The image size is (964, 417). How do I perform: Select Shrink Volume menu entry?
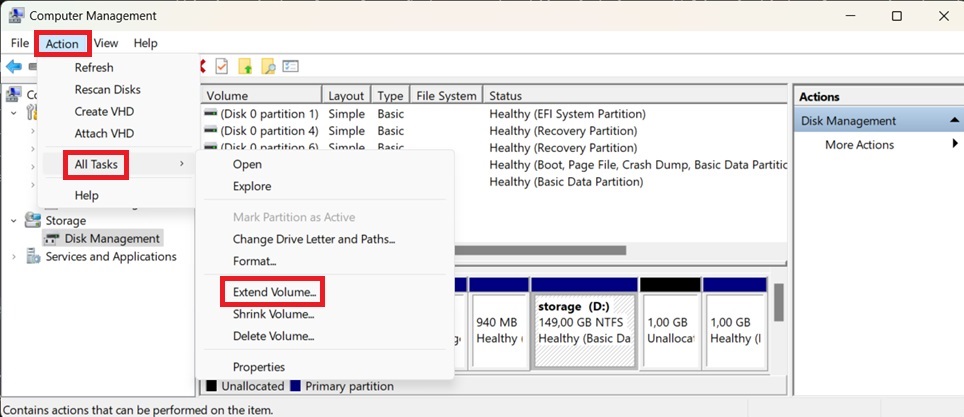pos(273,314)
